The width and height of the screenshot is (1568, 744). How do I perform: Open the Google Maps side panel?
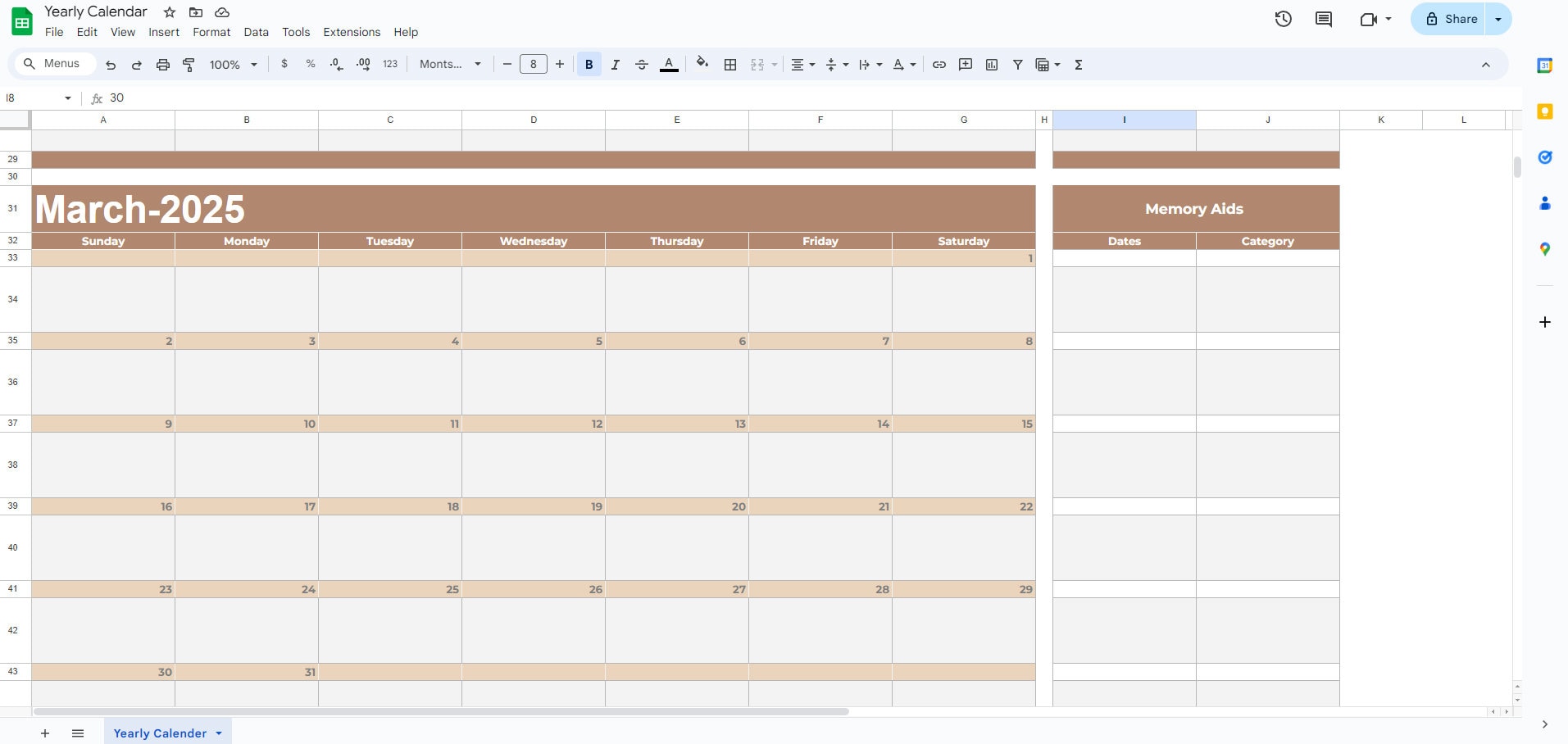[1545, 249]
